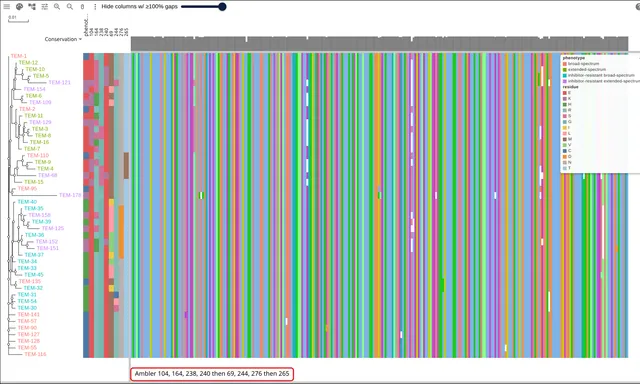Select the TEM-135 leaf label
The height and width of the screenshot is (384, 640).
click(30, 281)
